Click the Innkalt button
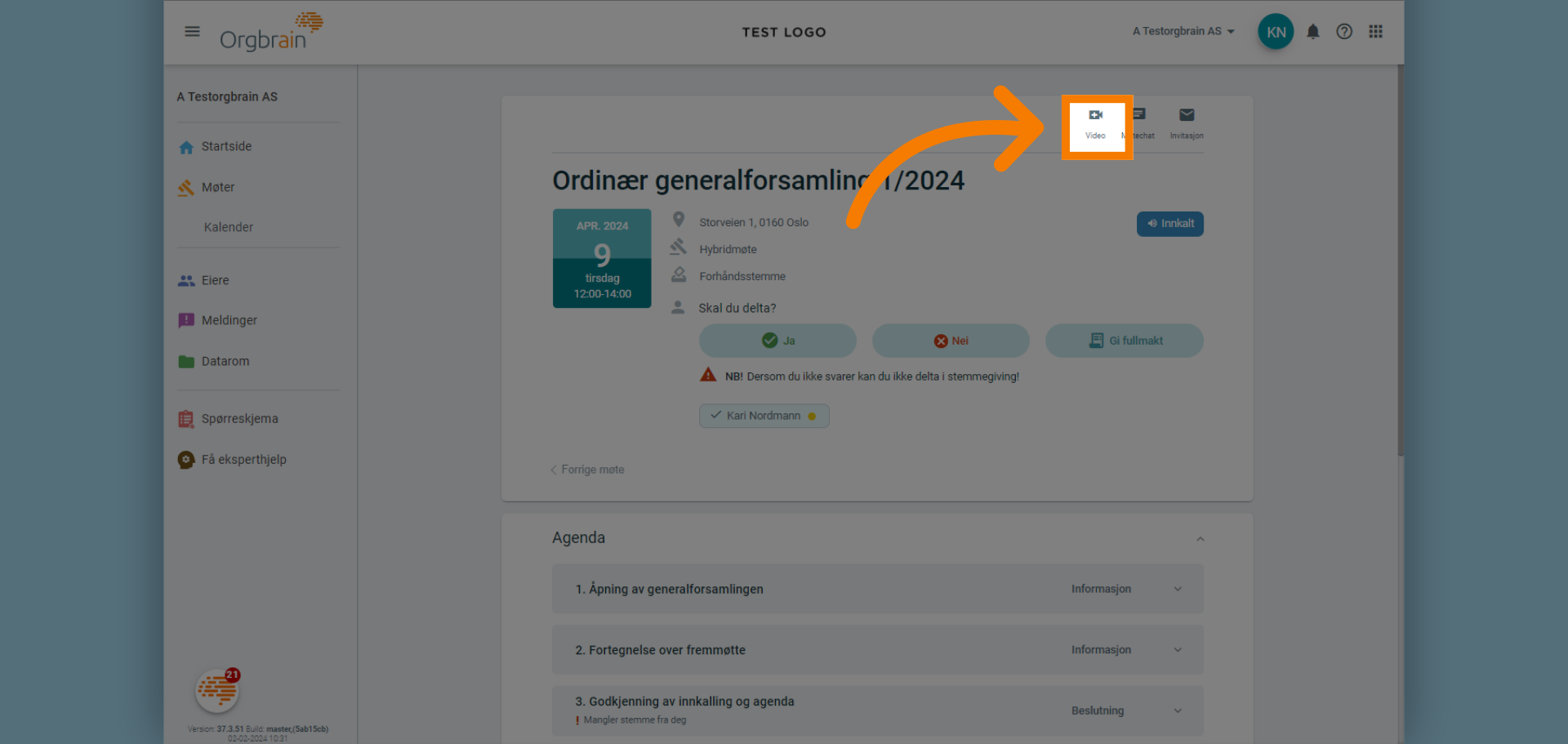This screenshot has width=1568, height=744. (1169, 224)
